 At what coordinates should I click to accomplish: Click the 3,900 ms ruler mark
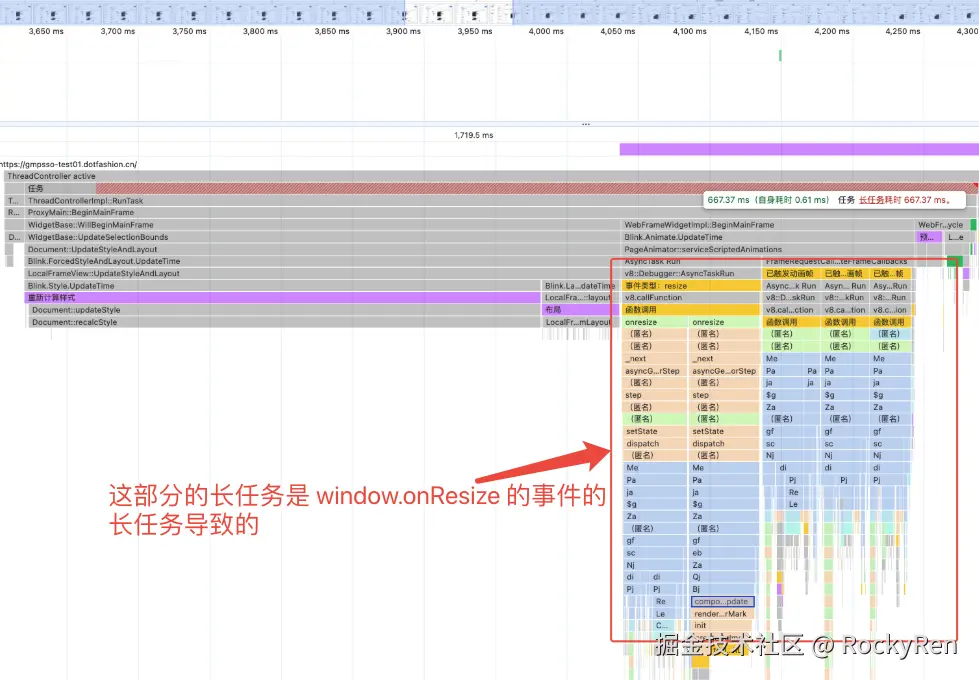(403, 31)
